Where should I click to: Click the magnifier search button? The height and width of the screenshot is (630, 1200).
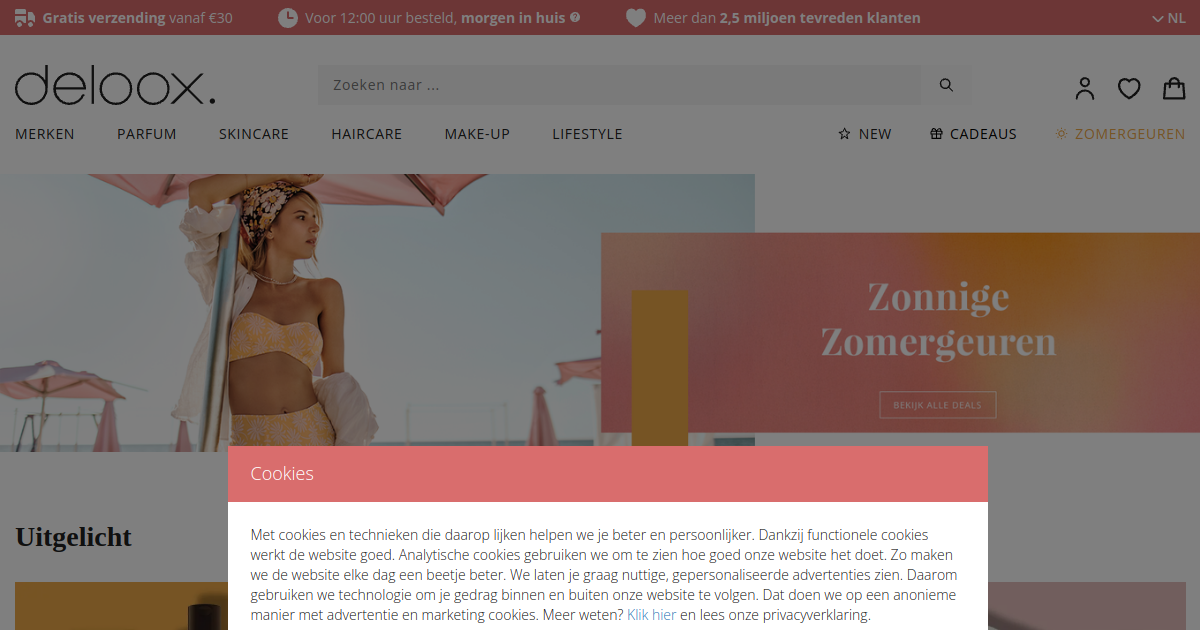[946, 85]
